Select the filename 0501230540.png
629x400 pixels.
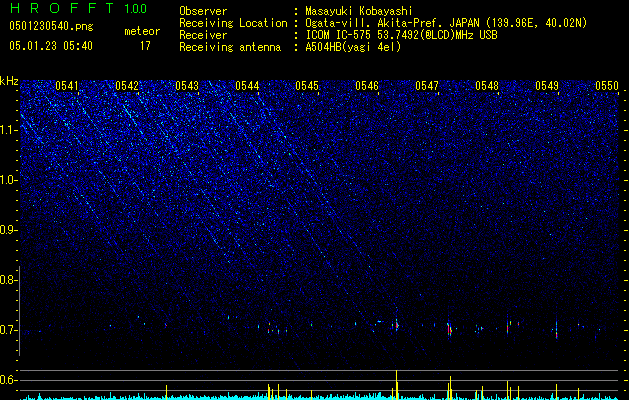(x=51, y=26)
